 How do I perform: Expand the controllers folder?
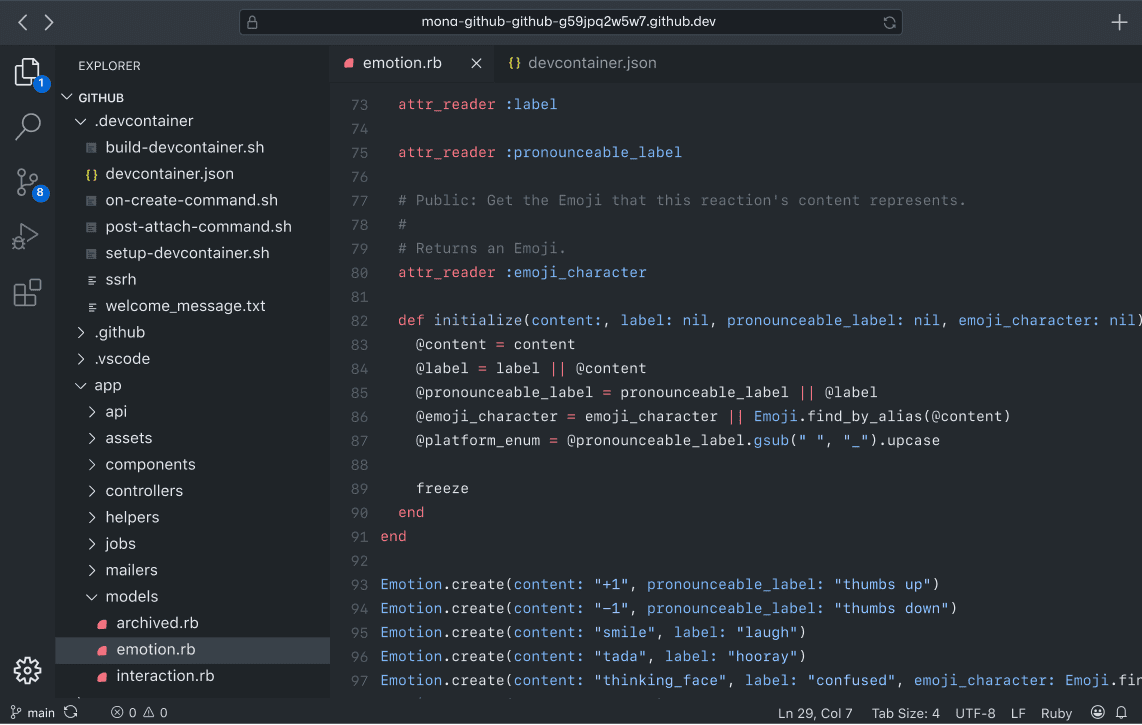pyautogui.click(x=144, y=491)
